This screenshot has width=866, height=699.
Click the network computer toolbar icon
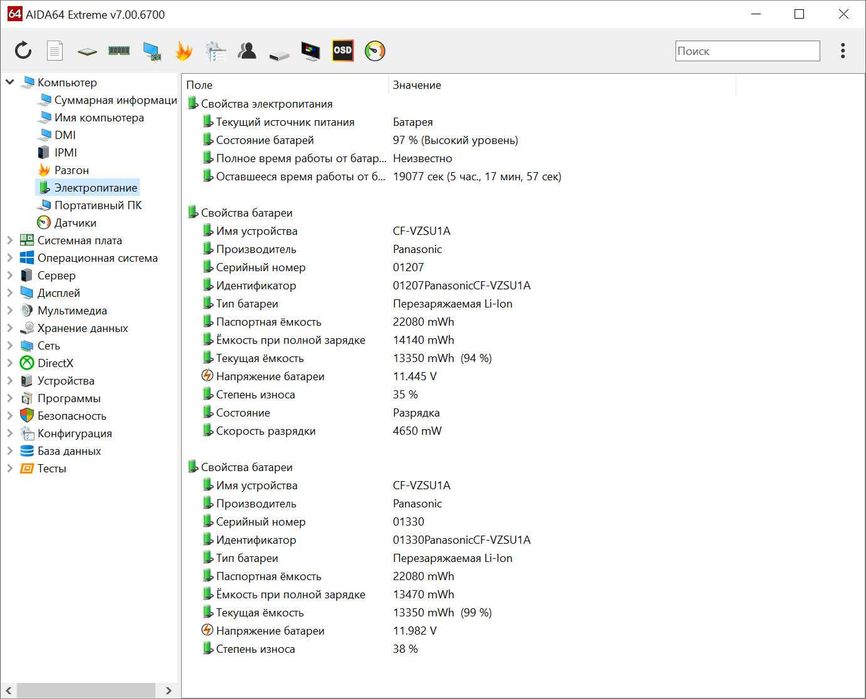click(x=151, y=51)
